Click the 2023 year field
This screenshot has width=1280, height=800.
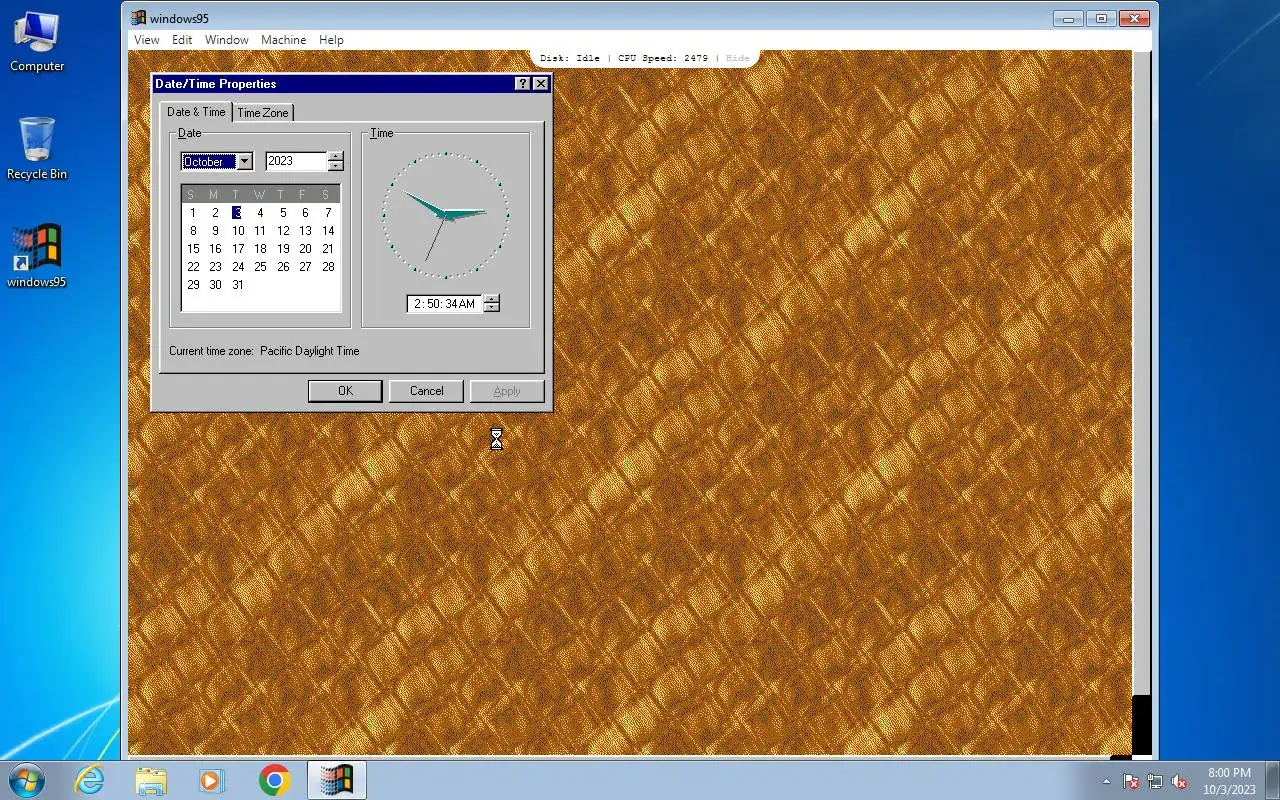point(296,161)
